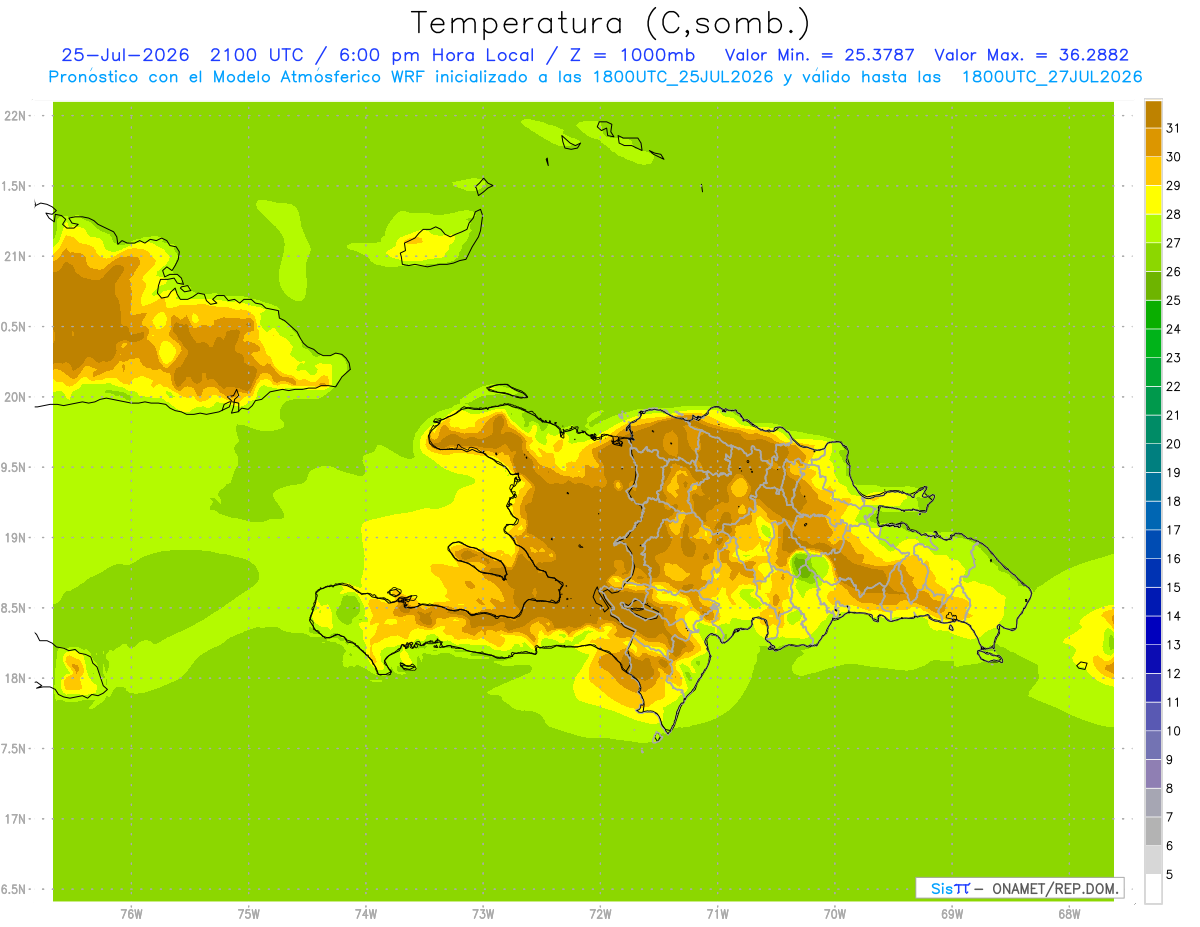Click the "72W" longitude label
This screenshot has height=927, width=1200.
pyautogui.click(x=600, y=914)
